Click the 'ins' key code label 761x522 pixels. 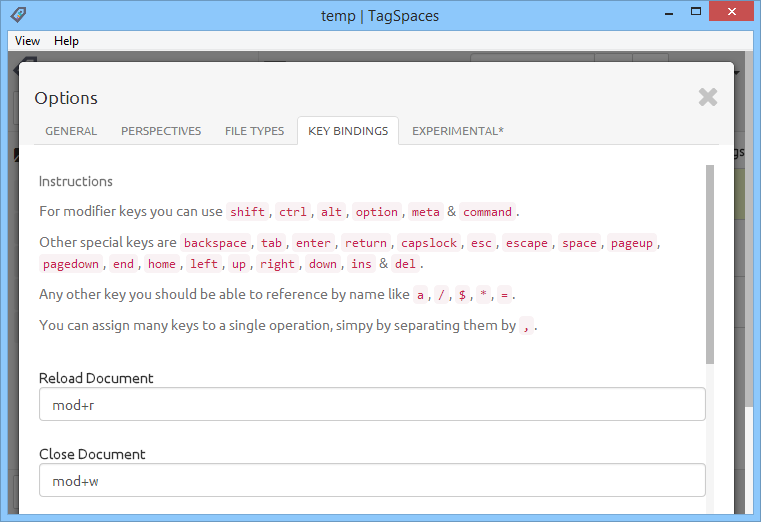[x=362, y=264]
